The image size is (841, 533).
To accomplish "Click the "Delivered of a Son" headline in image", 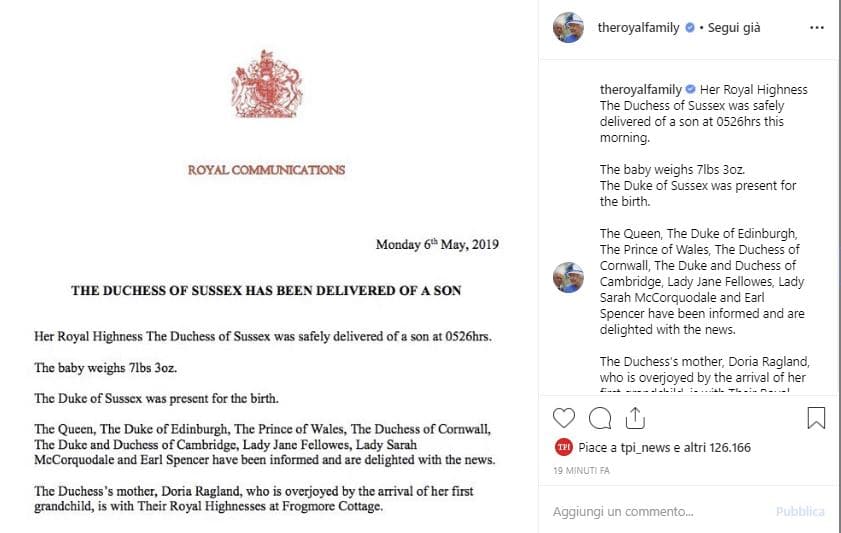I will (266, 290).
